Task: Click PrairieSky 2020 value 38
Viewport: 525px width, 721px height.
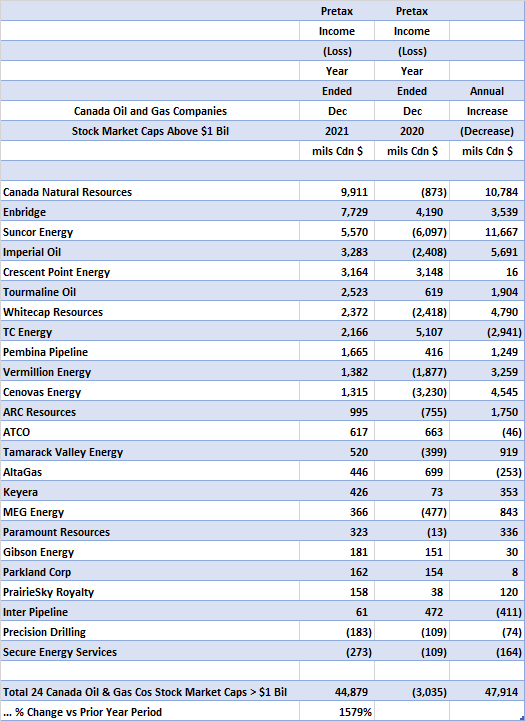Action: (437, 592)
